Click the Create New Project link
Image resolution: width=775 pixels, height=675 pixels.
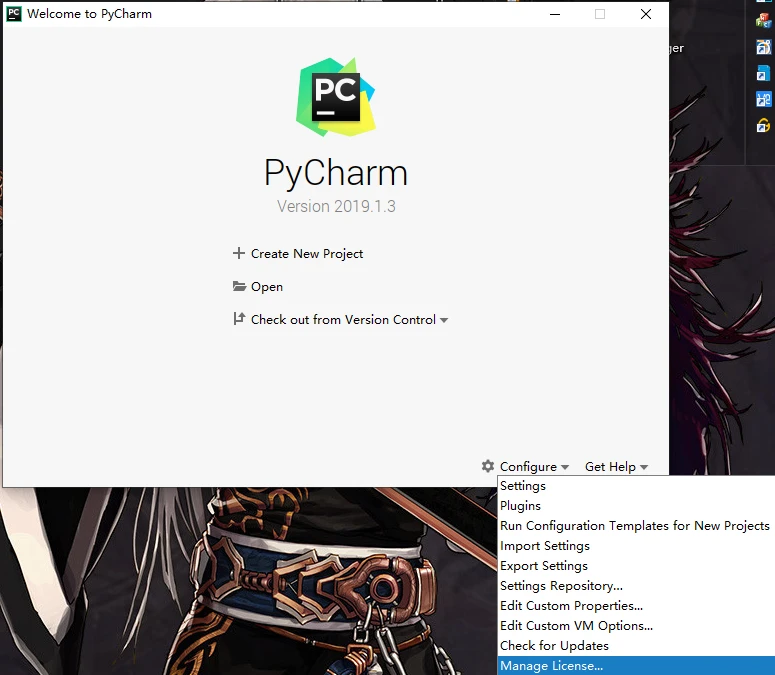[x=307, y=254]
